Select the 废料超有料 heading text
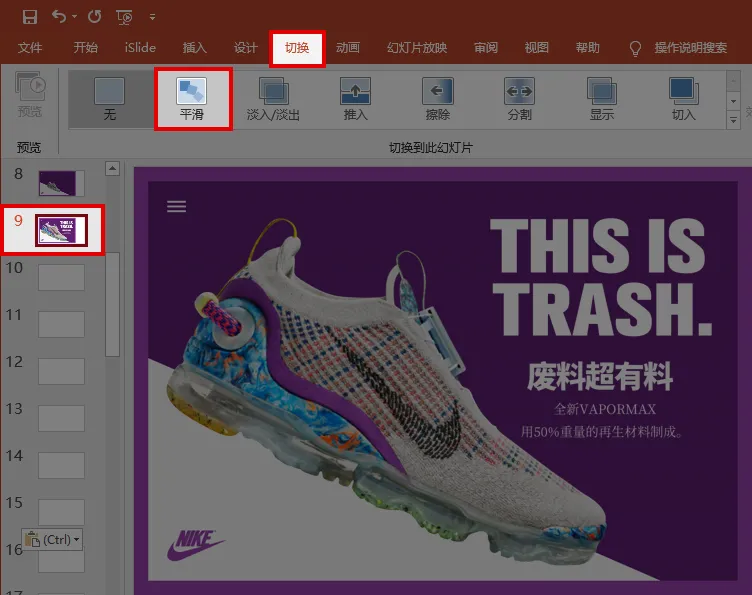 [x=600, y=377]
